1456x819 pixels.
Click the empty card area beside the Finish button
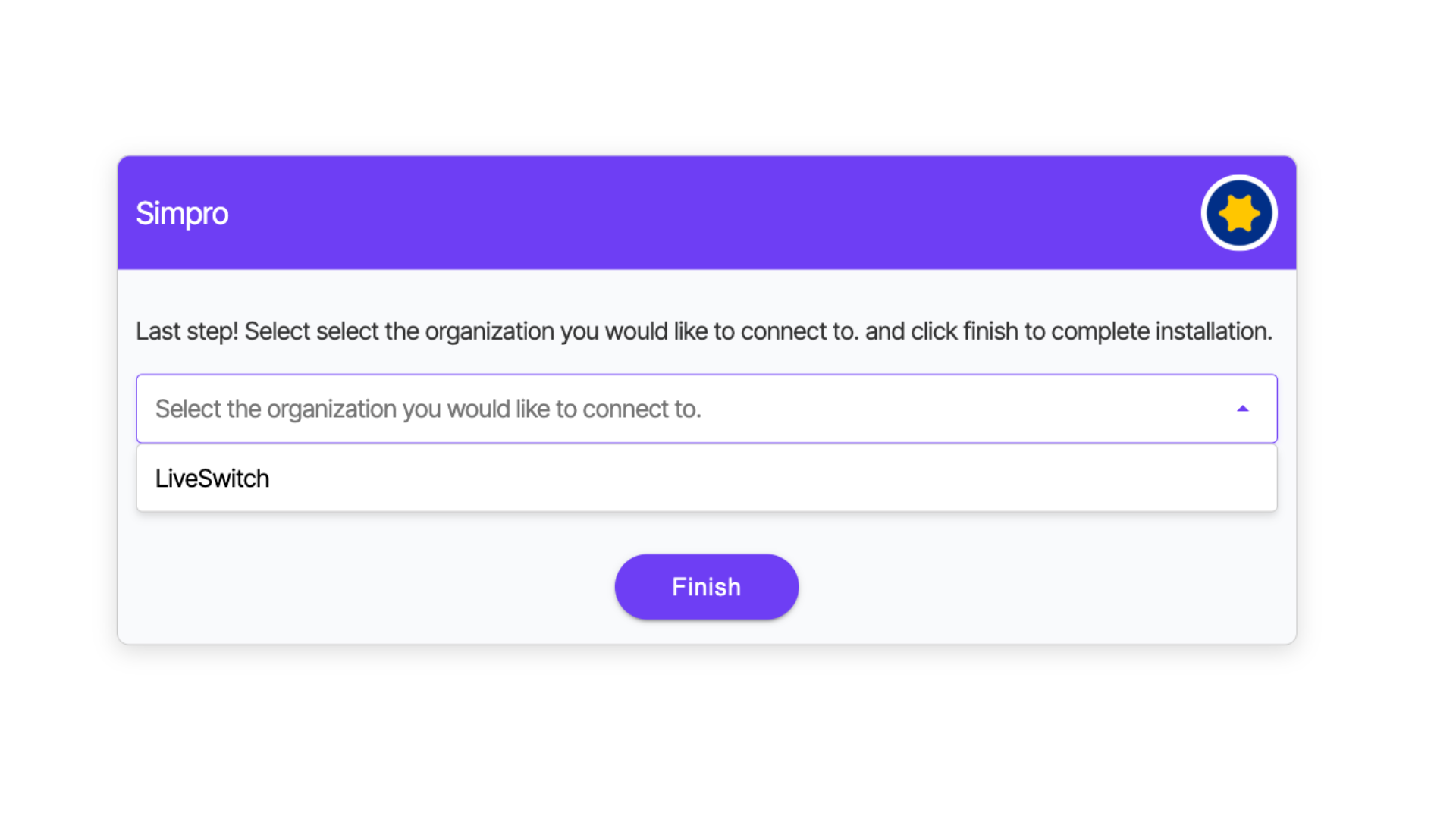click(1024, 587)
